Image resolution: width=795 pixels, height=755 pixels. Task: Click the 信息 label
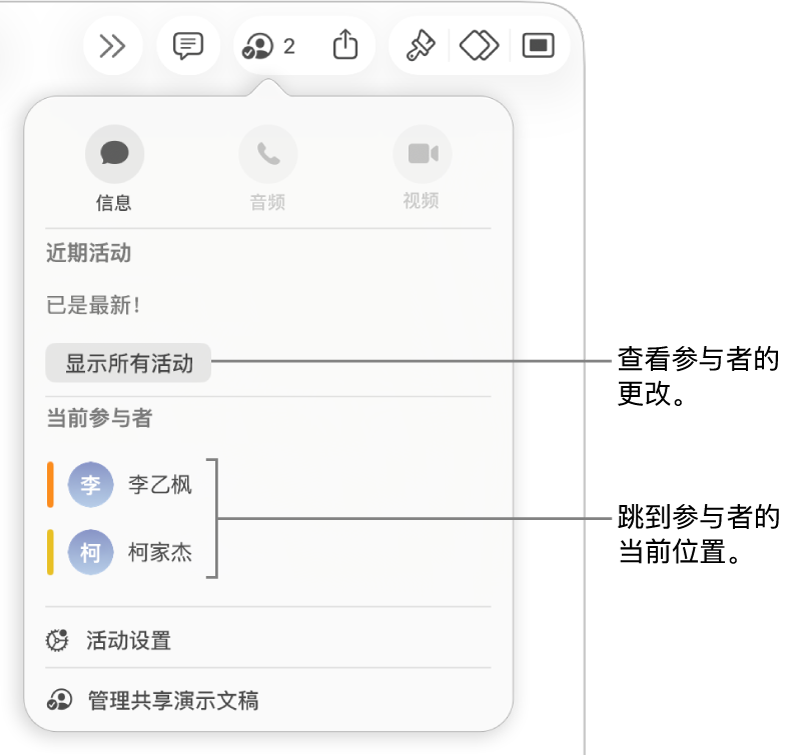[x=114, y=203]
